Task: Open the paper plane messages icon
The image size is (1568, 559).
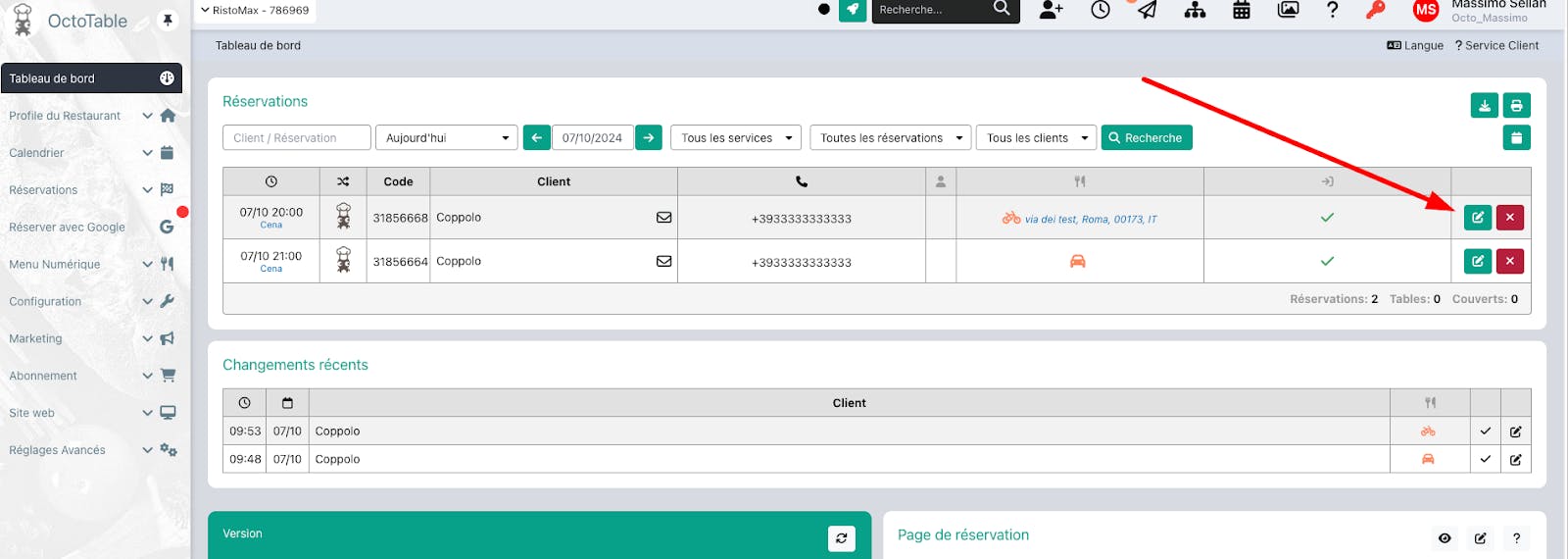Action: 1147,10
